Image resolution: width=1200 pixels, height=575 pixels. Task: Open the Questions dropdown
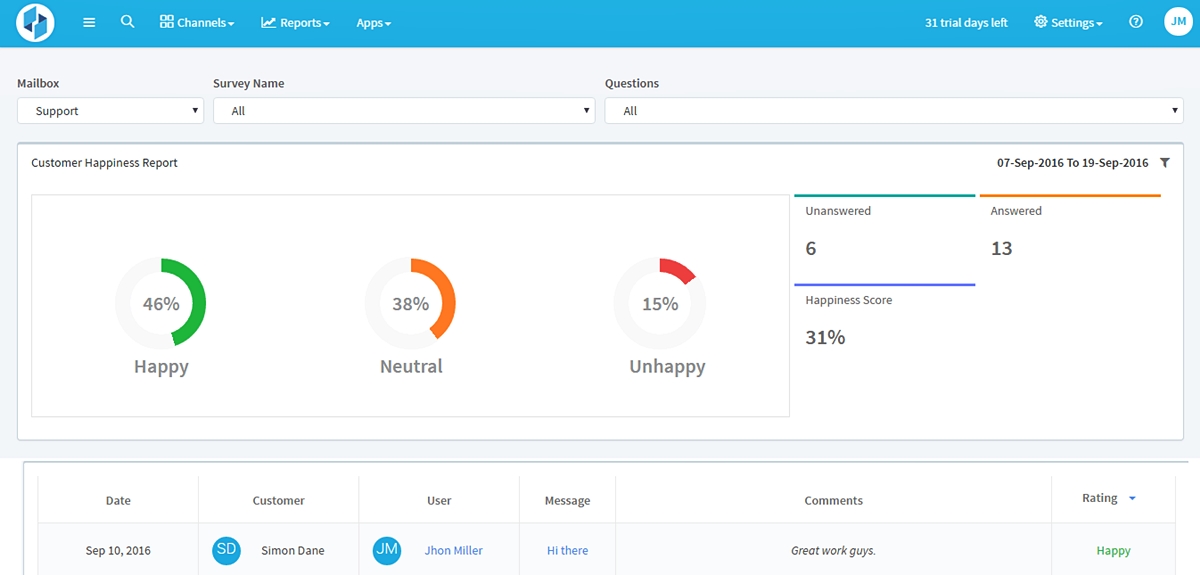click(x=894, y=111)
